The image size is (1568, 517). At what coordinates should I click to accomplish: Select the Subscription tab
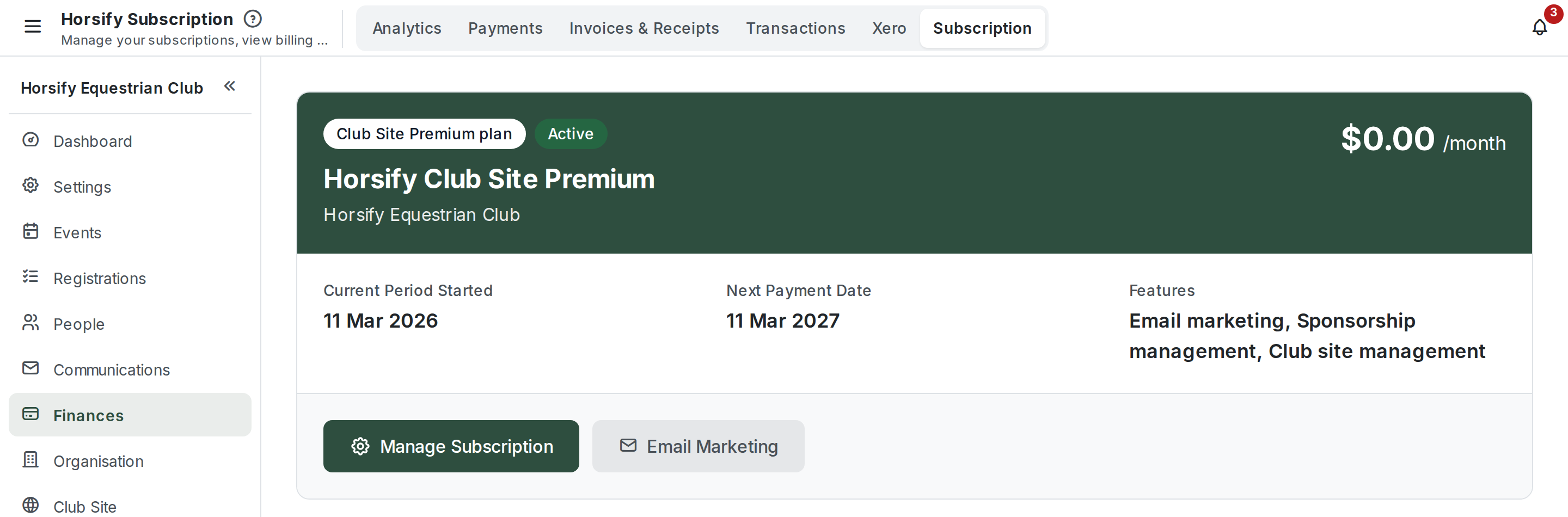point(982,28)
